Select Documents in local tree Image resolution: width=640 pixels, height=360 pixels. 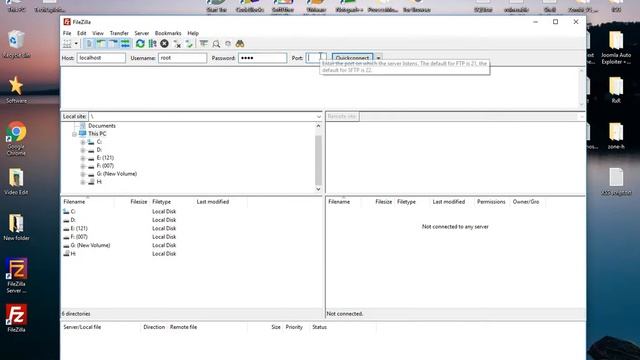(x=102, y=126)
